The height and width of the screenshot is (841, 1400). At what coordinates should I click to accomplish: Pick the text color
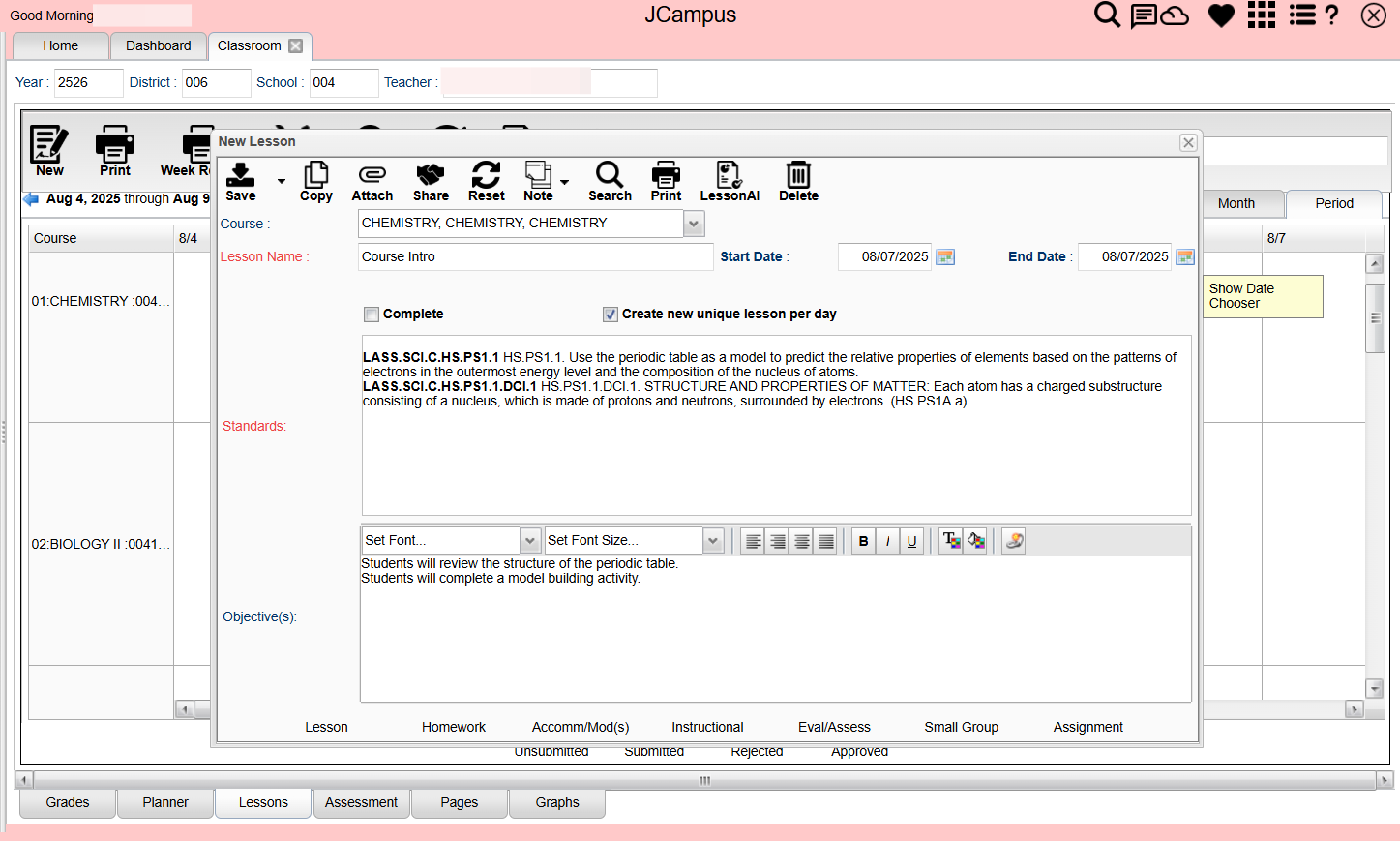coord(951,541)
